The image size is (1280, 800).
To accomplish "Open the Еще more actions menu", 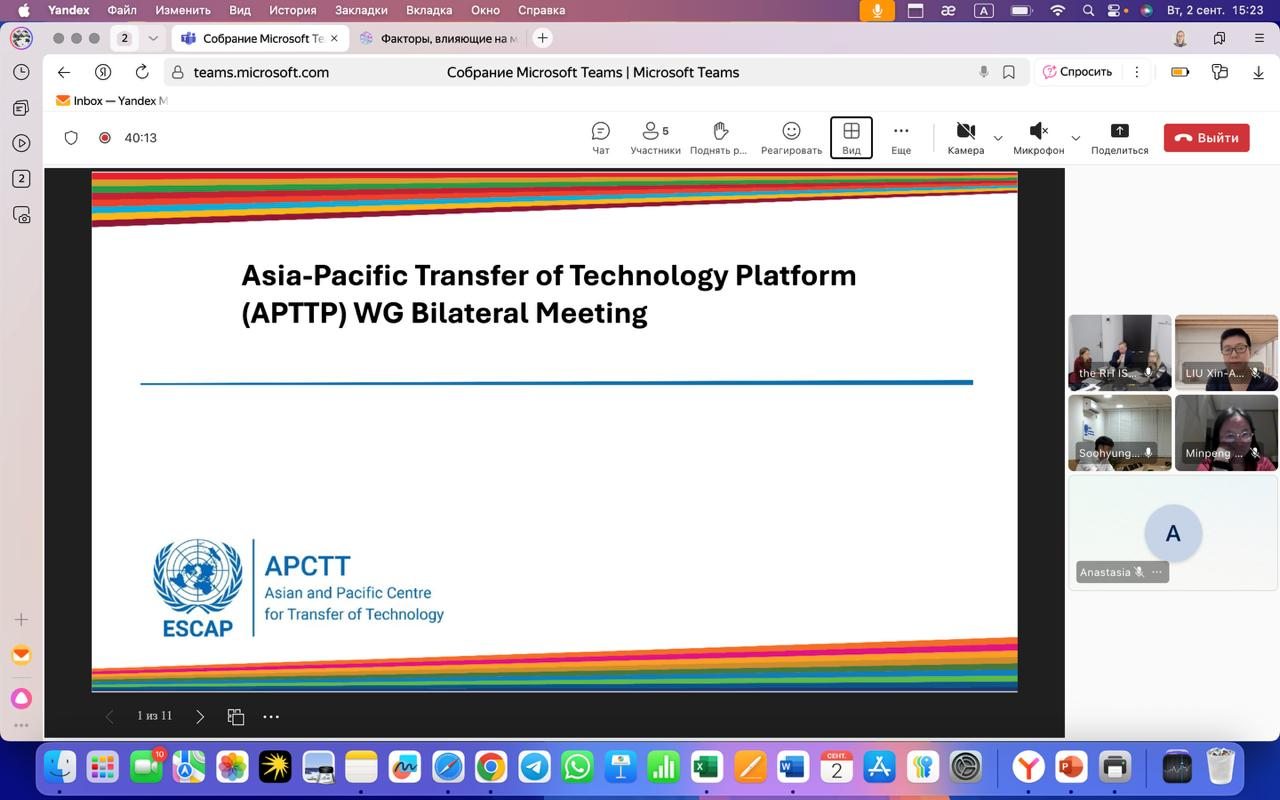I will pyautogui.click(x=901, y=138).
